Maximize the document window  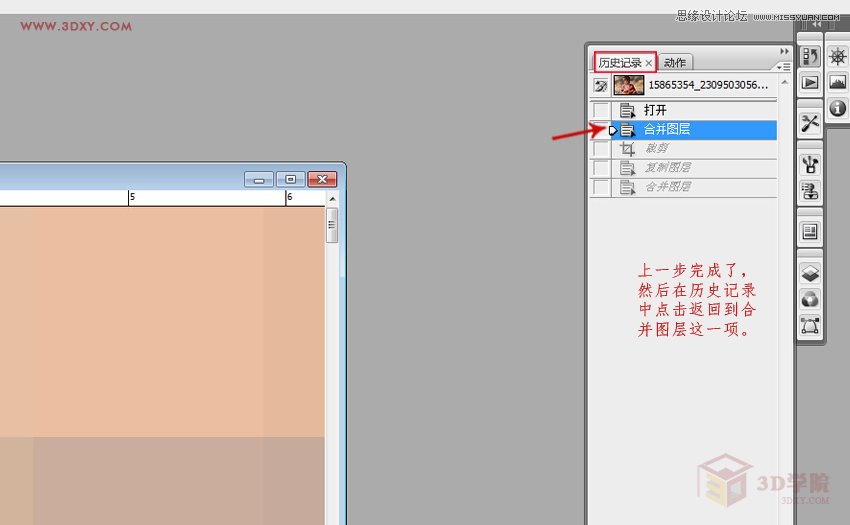pyautogui.click(x=291, y=180)
